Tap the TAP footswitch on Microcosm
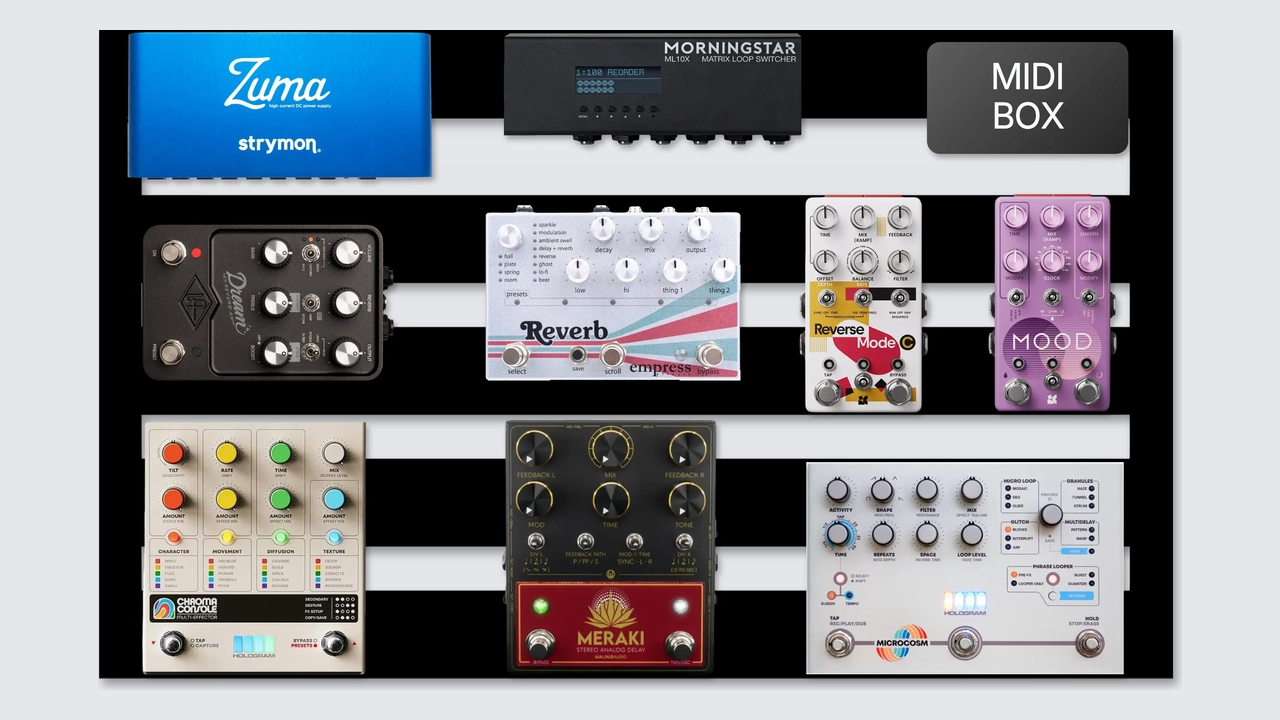This screenshot has height=720, width=1280. pyautogui.click(x=840, y=644)
